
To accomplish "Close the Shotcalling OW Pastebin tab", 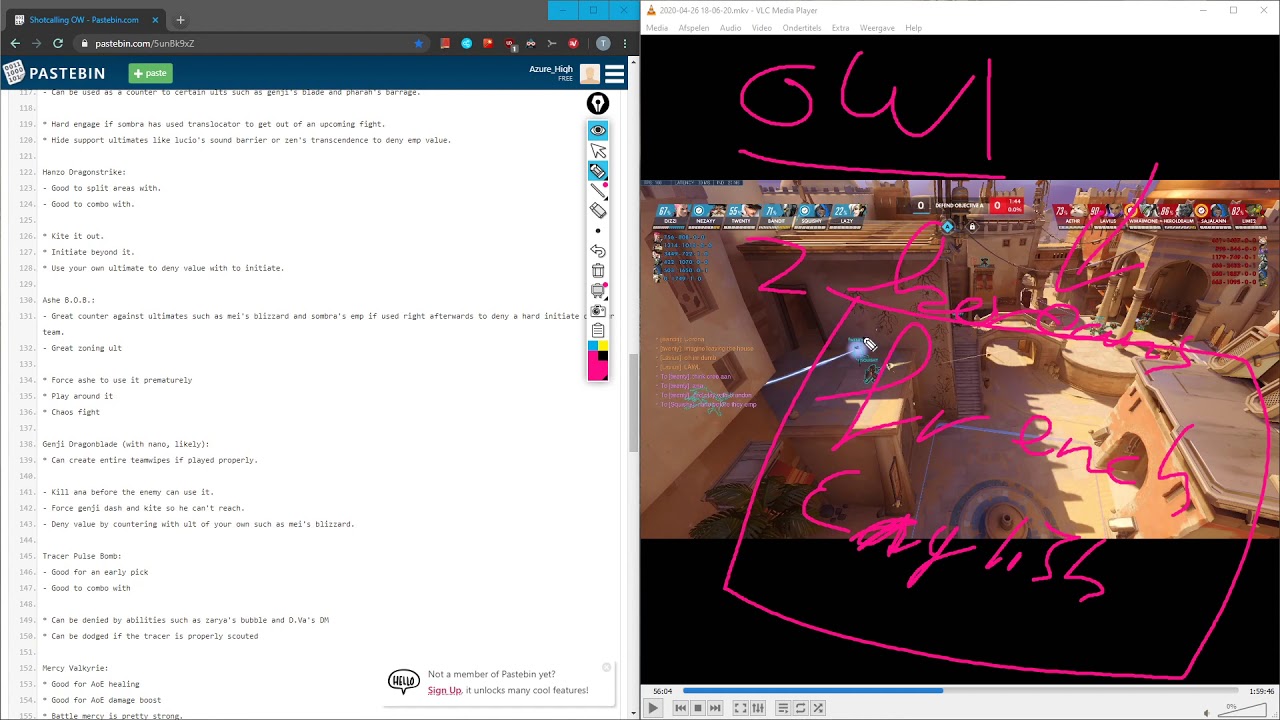I will (155, 20).
